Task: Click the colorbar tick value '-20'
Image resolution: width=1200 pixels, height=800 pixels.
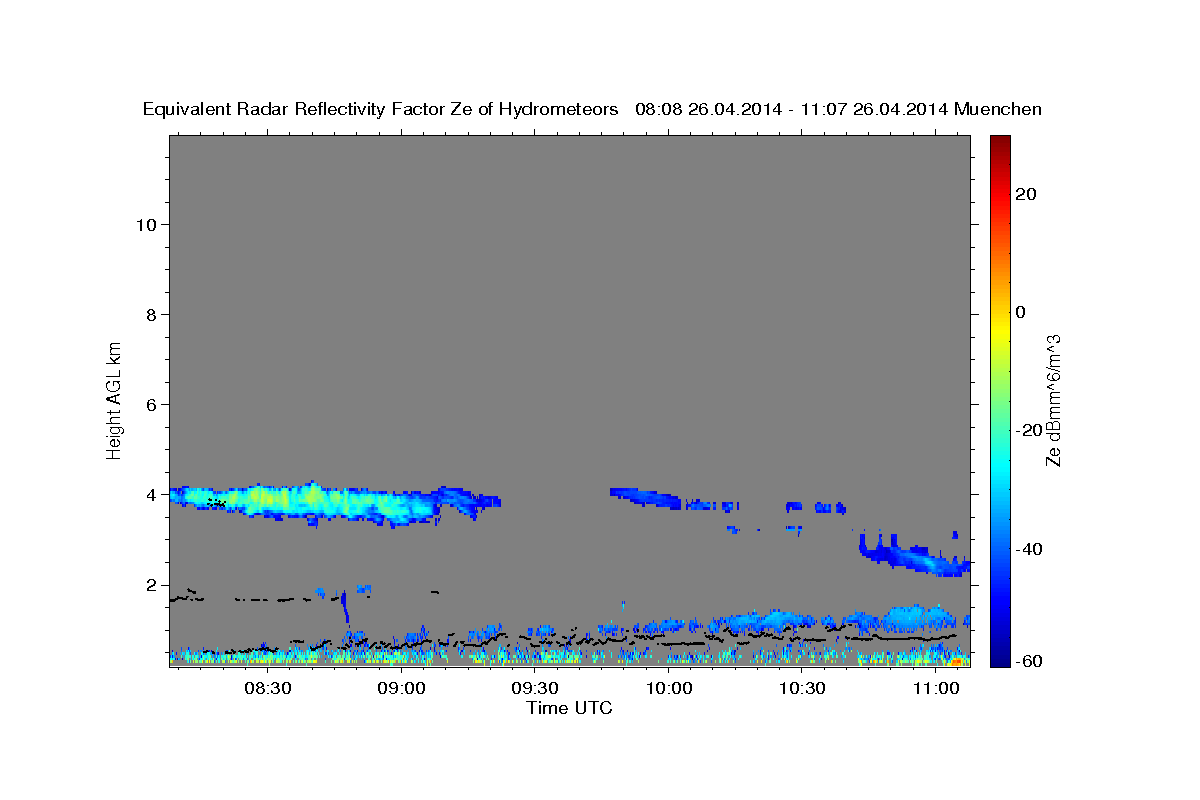Action: [x=1028, y=430]
